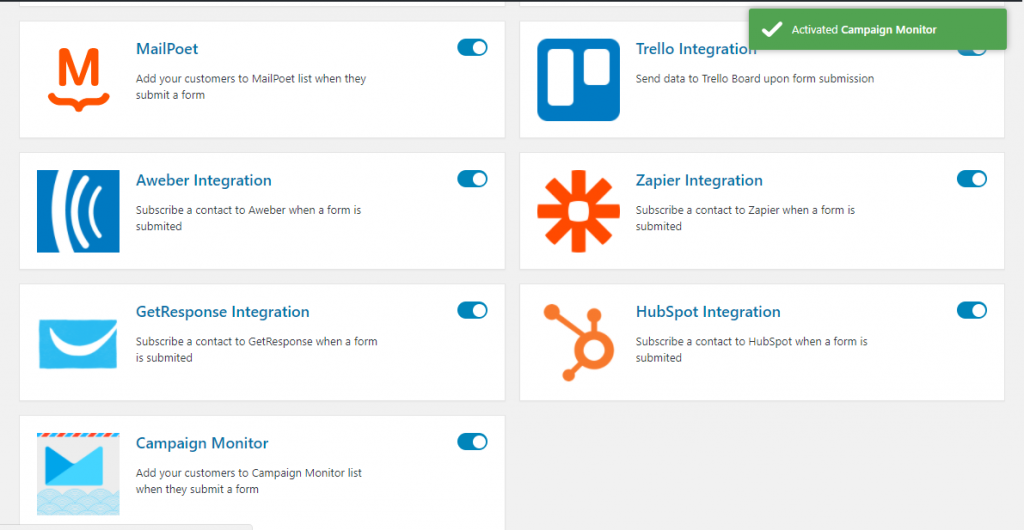
Task: Click the checkmark icon in the activation notice
Action: tap(772, 29)
